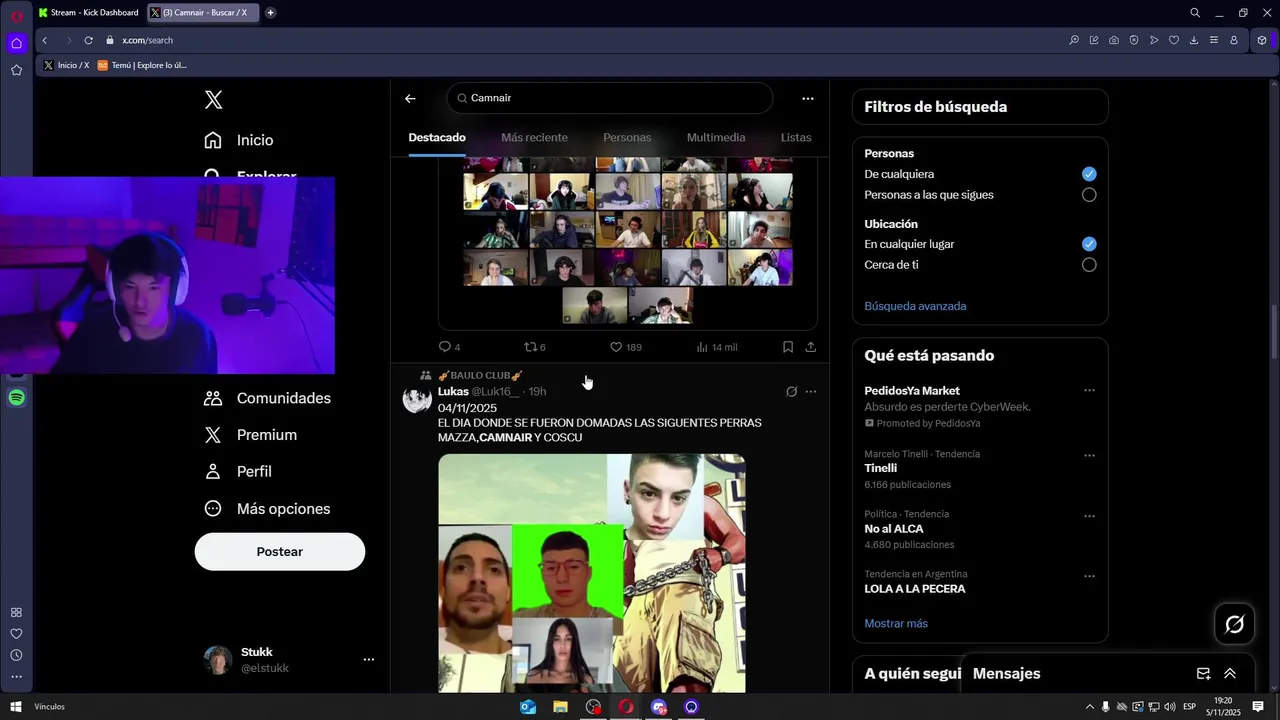1280x720 pixels.
Task: Select De cualquiera under Personas
Action: (x=1089, y=174)
